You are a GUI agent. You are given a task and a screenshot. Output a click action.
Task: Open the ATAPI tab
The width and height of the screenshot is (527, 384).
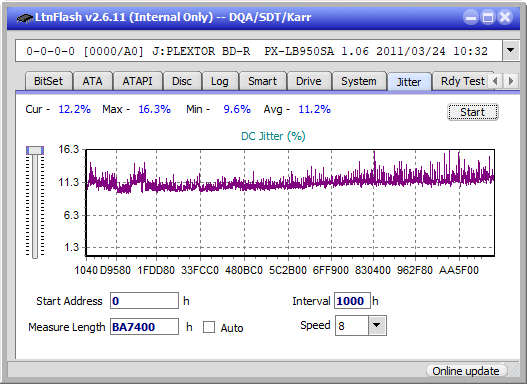[137, 81]
